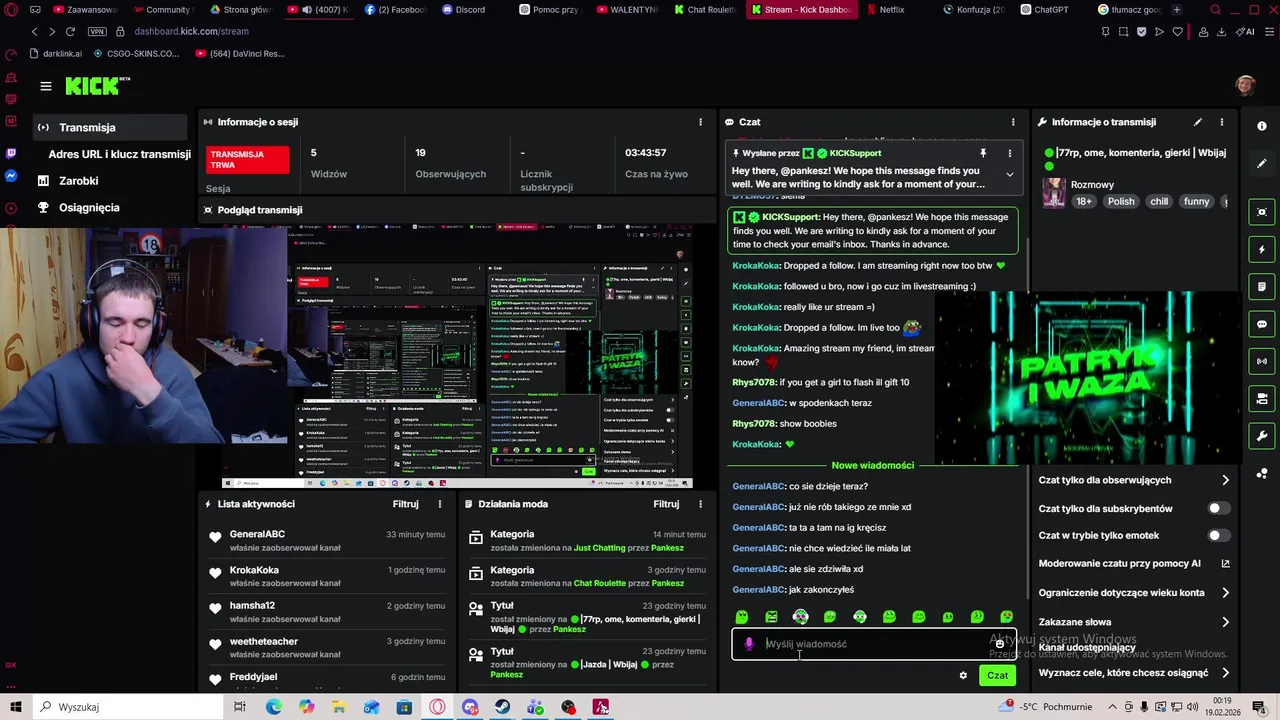Viewport: 1280px width, 720px height.
Task: Open Działania moda options menu
Action: pos(700,504)
